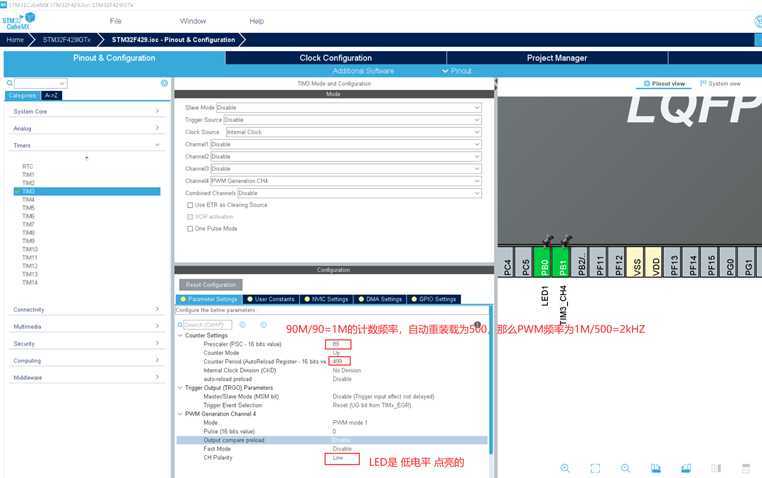Open the Channel1 dropdown
Screen dimensions: 762x478
pos(346,144)
